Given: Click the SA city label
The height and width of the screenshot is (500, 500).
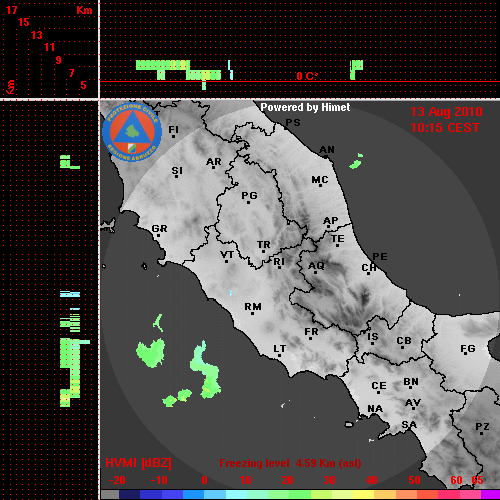Looking at the screenshot, I should [x=409, y=425].
